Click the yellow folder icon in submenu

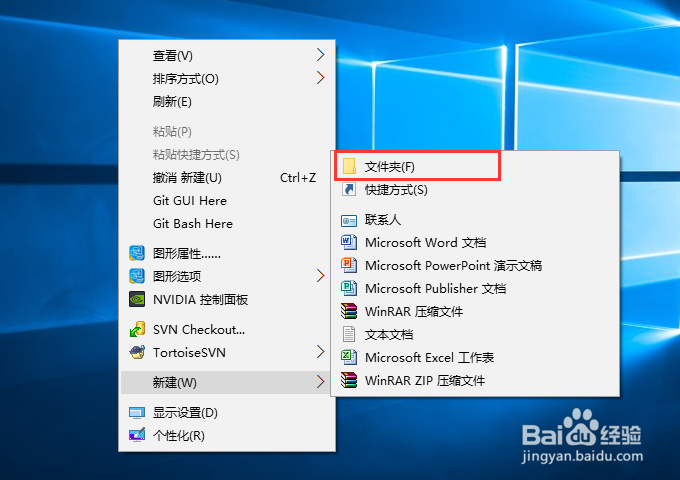click(x=349, y=166)
